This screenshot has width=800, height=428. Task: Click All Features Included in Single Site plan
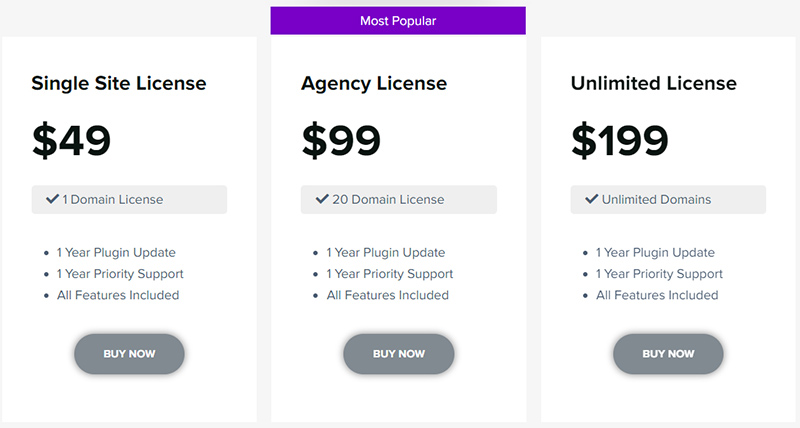(118, 295)
